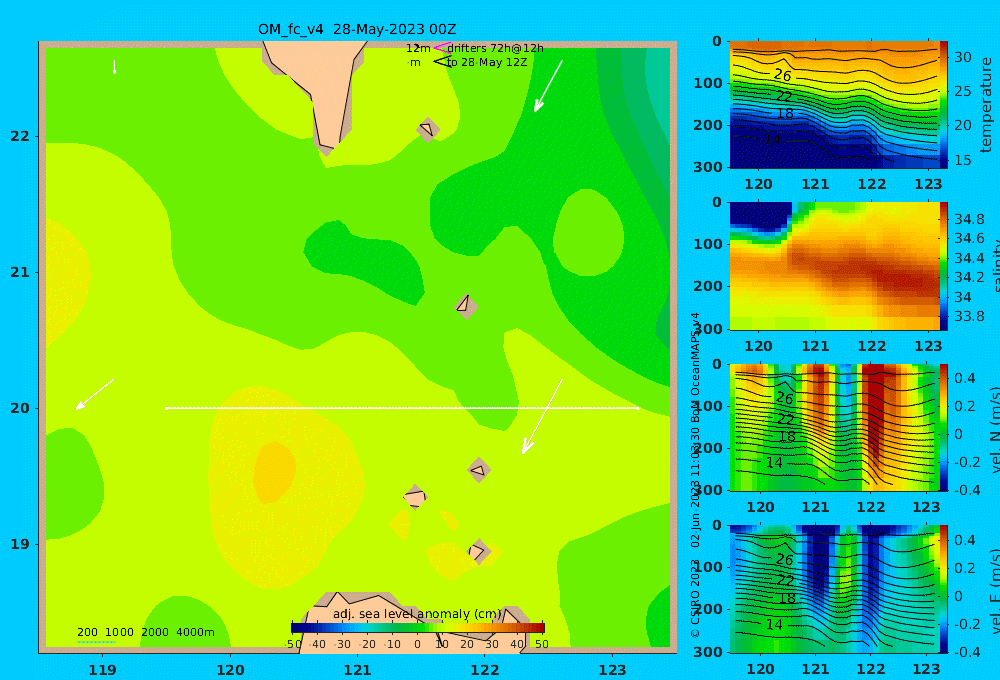This screenshot has width=1000, height=680.
Task: Click the '300' depth label of salinity plot
Action: pyautogui.click(x=708, y=329)
